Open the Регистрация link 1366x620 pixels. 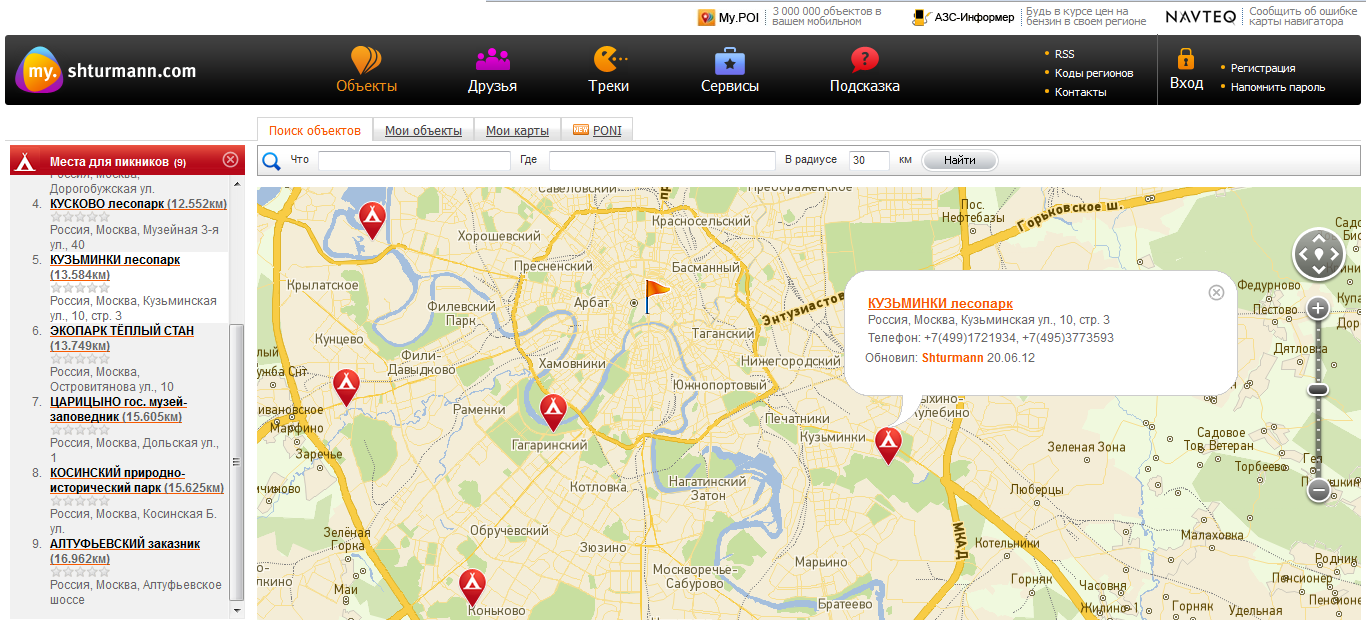click(x=1263, y=68)
